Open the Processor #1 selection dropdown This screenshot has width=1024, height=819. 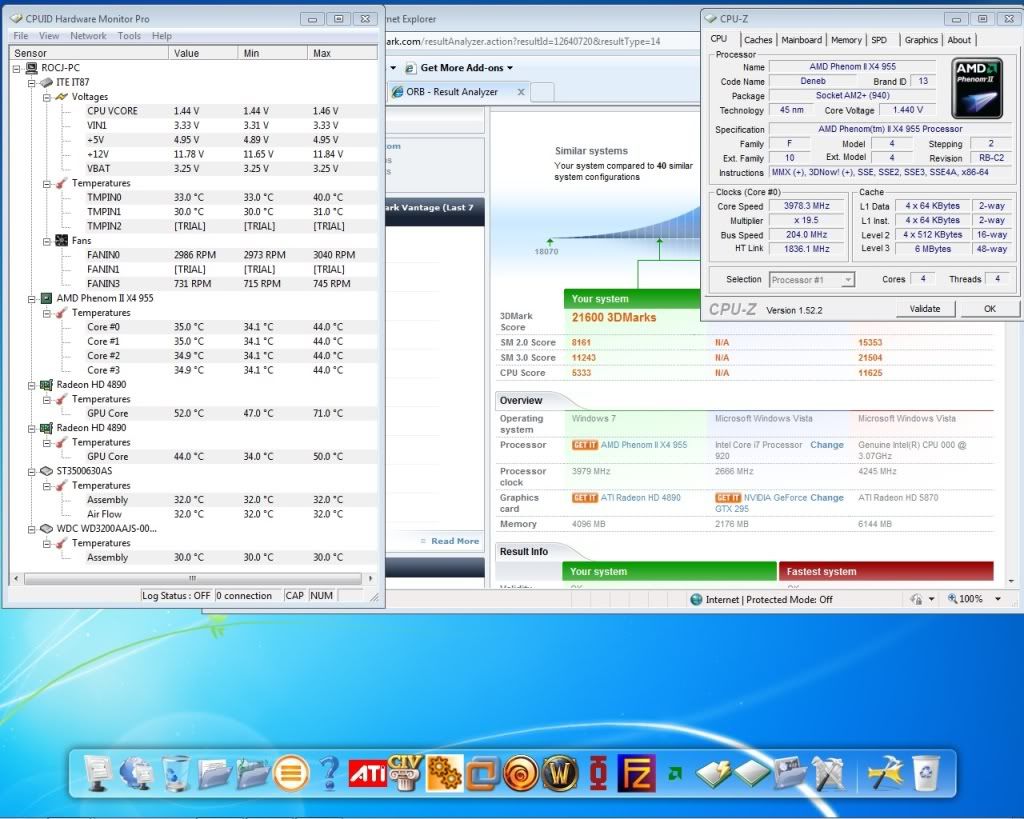(811, 280)
